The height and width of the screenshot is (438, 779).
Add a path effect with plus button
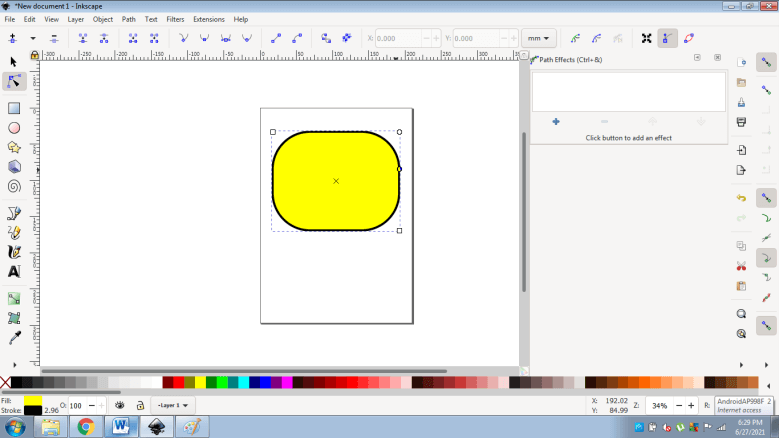pyautogui.click(x=556, y=122)
